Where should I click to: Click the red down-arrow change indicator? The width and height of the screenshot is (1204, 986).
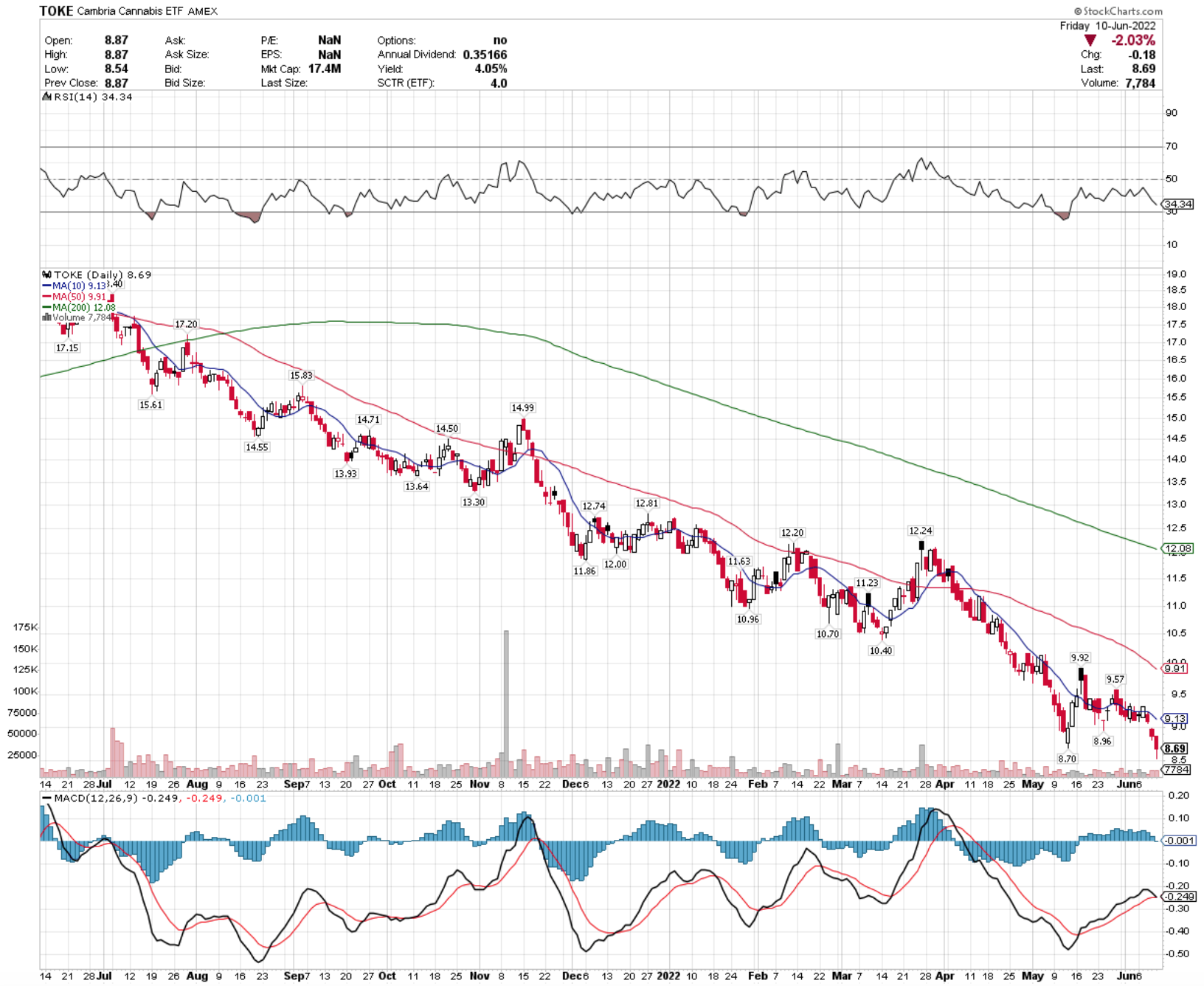tap(1090, 41)
